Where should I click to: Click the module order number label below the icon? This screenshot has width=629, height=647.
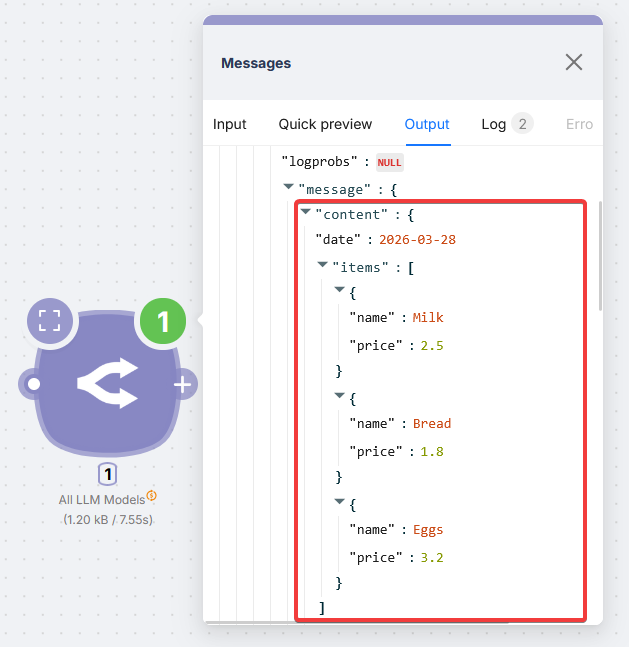pos(108,474)
